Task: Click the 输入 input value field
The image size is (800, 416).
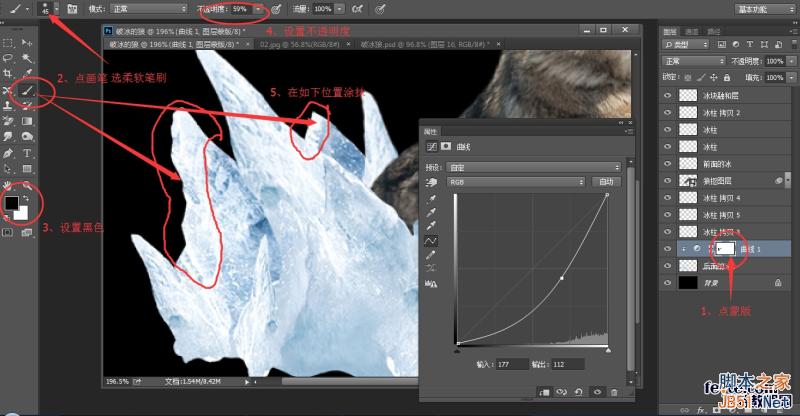Action: click(x=510, y=364)
